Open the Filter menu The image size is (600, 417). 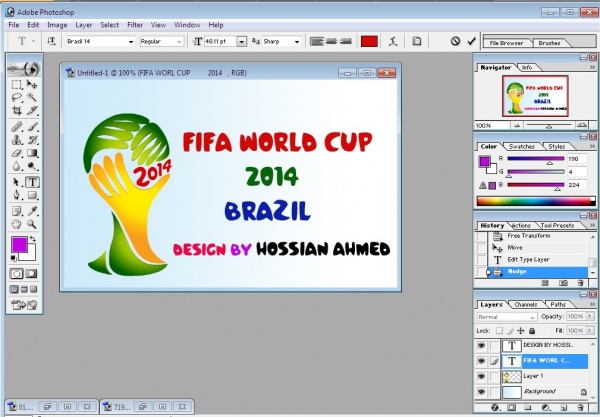coord(135,22)
